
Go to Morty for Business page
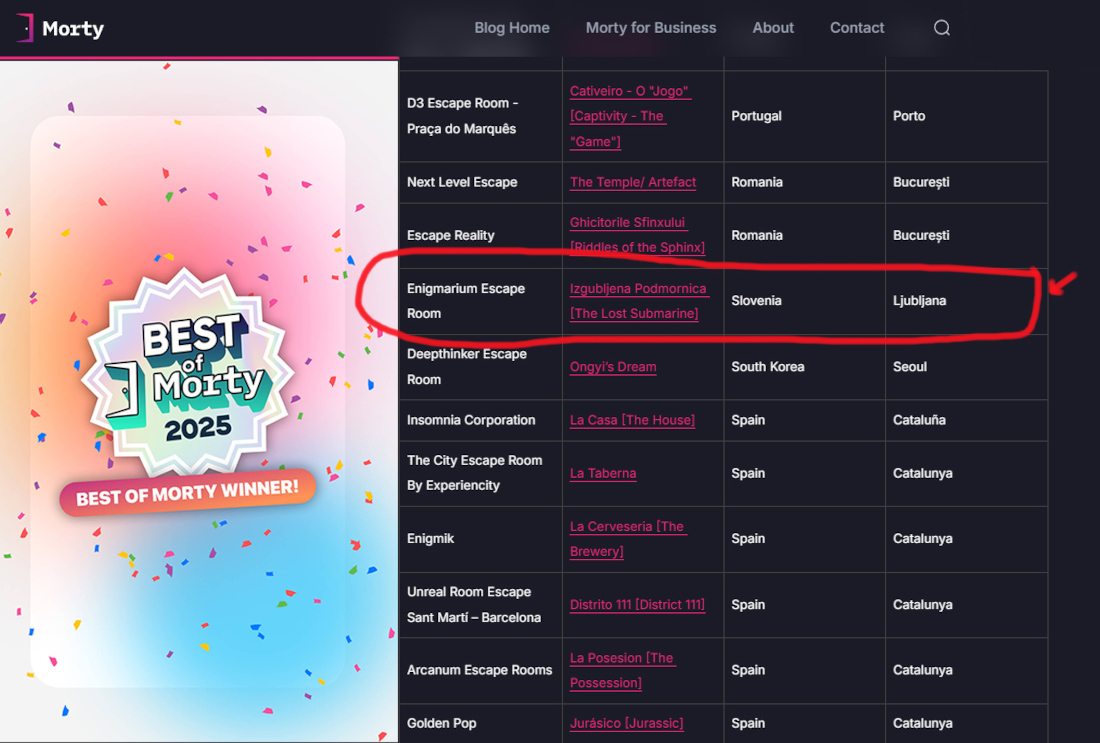tap(651, 28)
